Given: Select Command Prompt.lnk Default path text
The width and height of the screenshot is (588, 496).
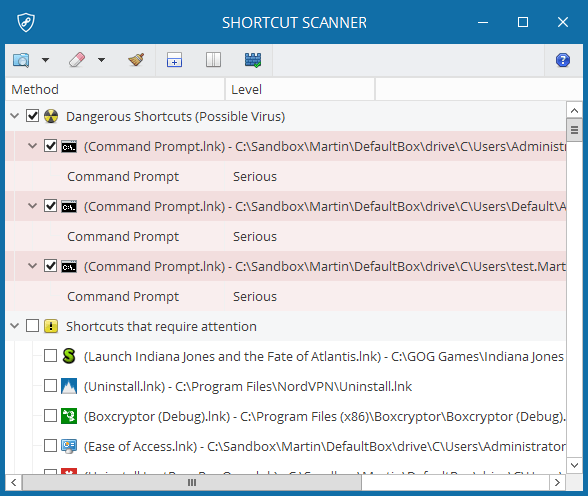Looking at the screenshot, I should [325, 207].
